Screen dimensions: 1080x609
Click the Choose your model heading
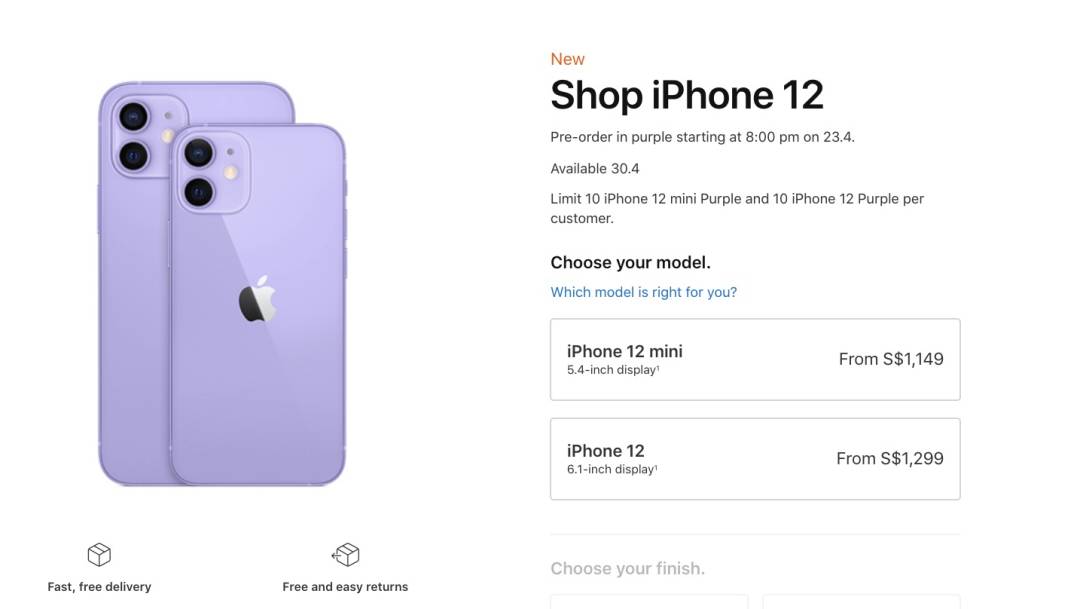629,262
